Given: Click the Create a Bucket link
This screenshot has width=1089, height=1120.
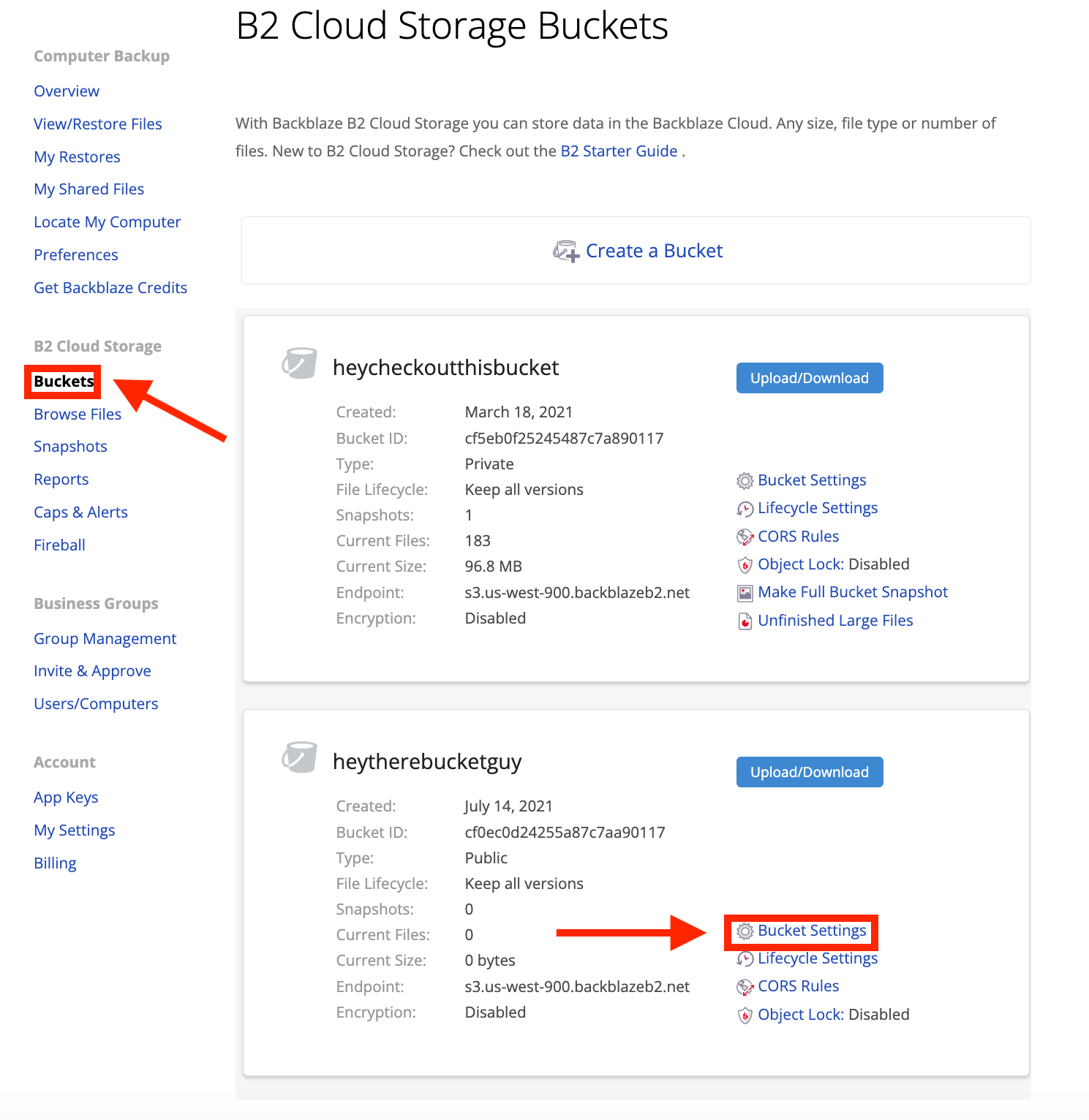Looking at the screenshot, I should coord(654,251).
